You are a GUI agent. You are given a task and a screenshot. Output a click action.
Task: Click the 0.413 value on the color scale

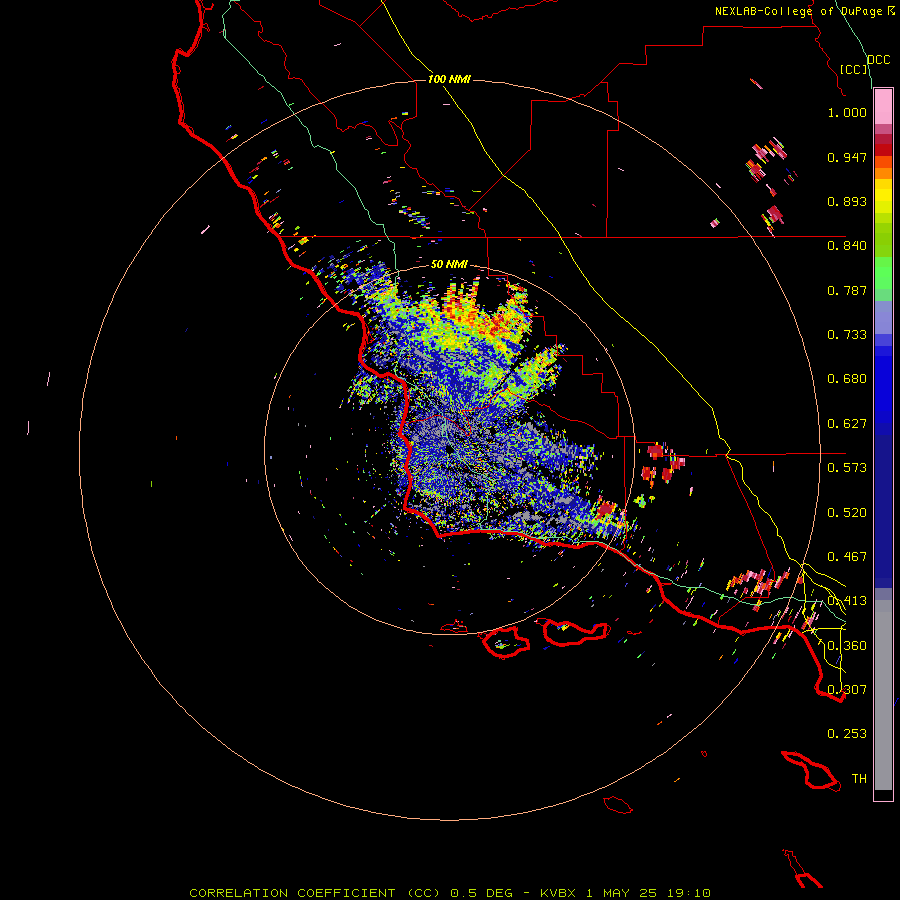tap(847, 601)
